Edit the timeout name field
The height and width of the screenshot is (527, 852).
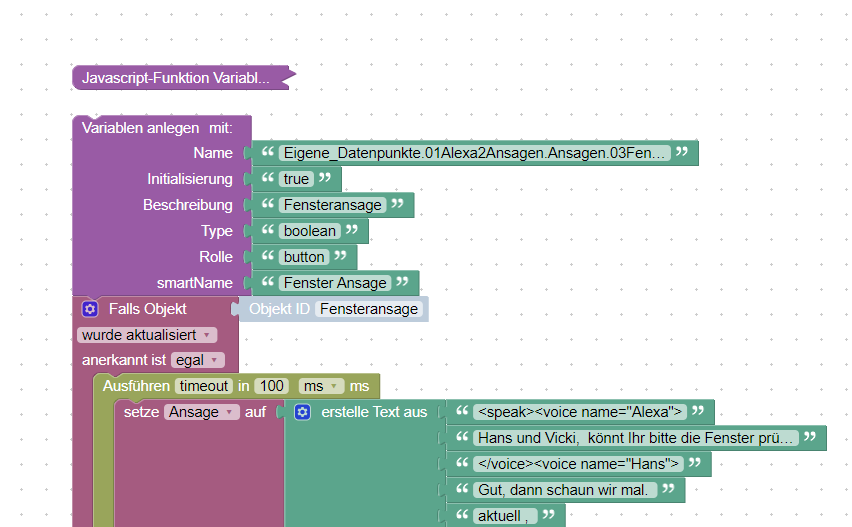tap(204, 386)
